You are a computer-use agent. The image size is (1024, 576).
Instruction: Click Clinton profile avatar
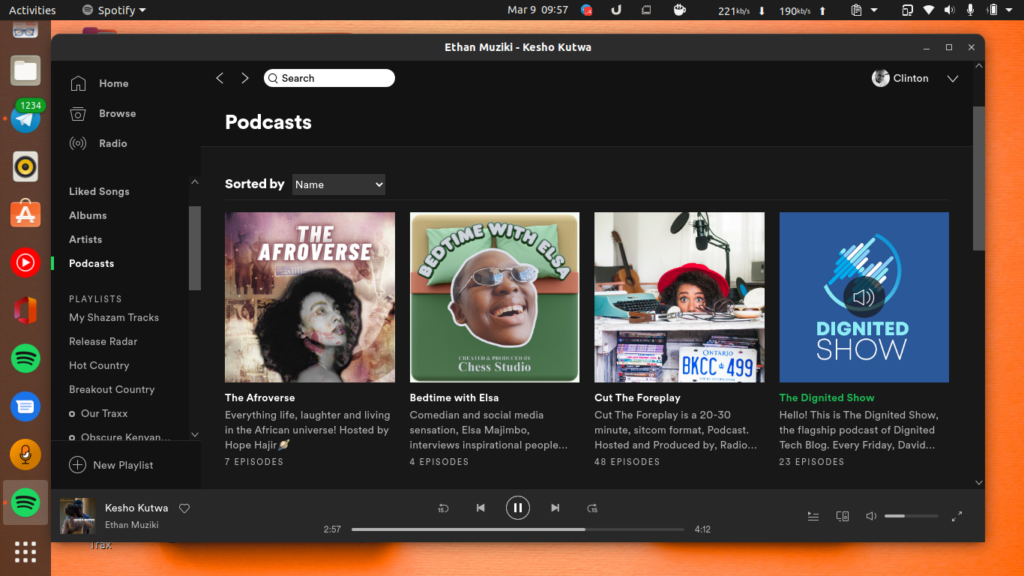coord(880,78)
